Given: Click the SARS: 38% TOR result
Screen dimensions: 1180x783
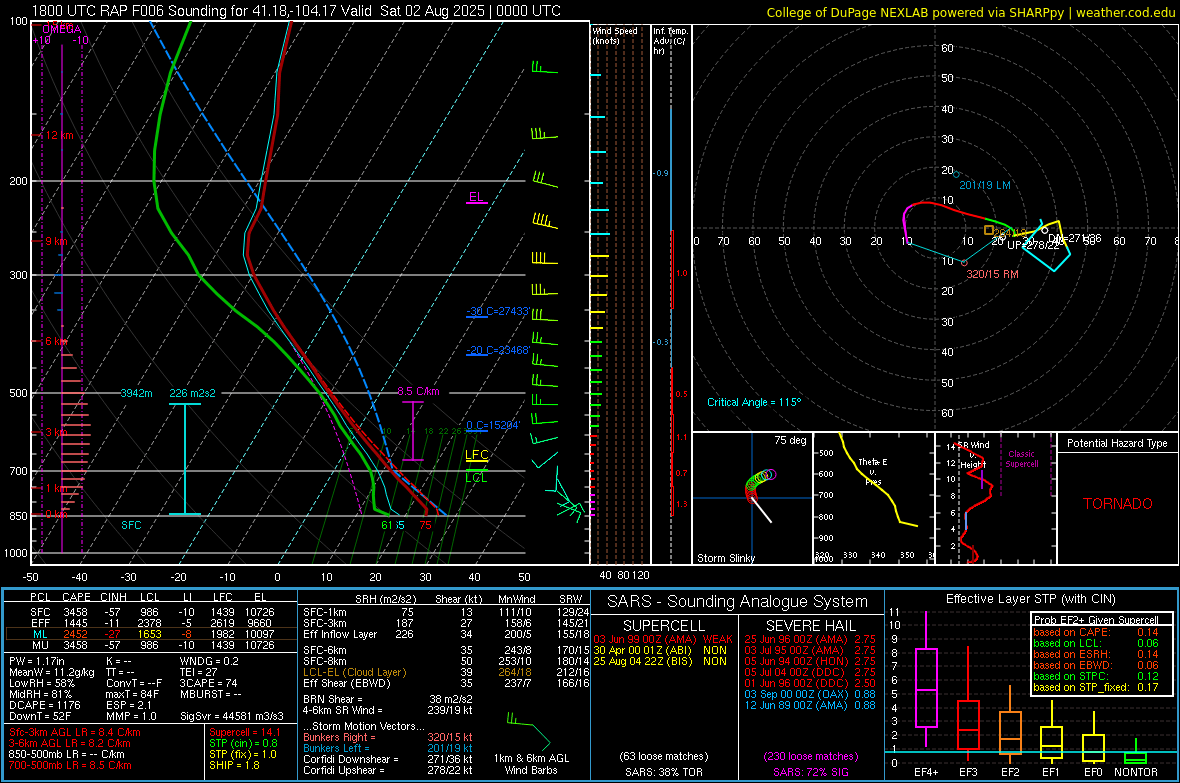Looking at the screenshot, I should pyautogui.click(x=663, y=772).
